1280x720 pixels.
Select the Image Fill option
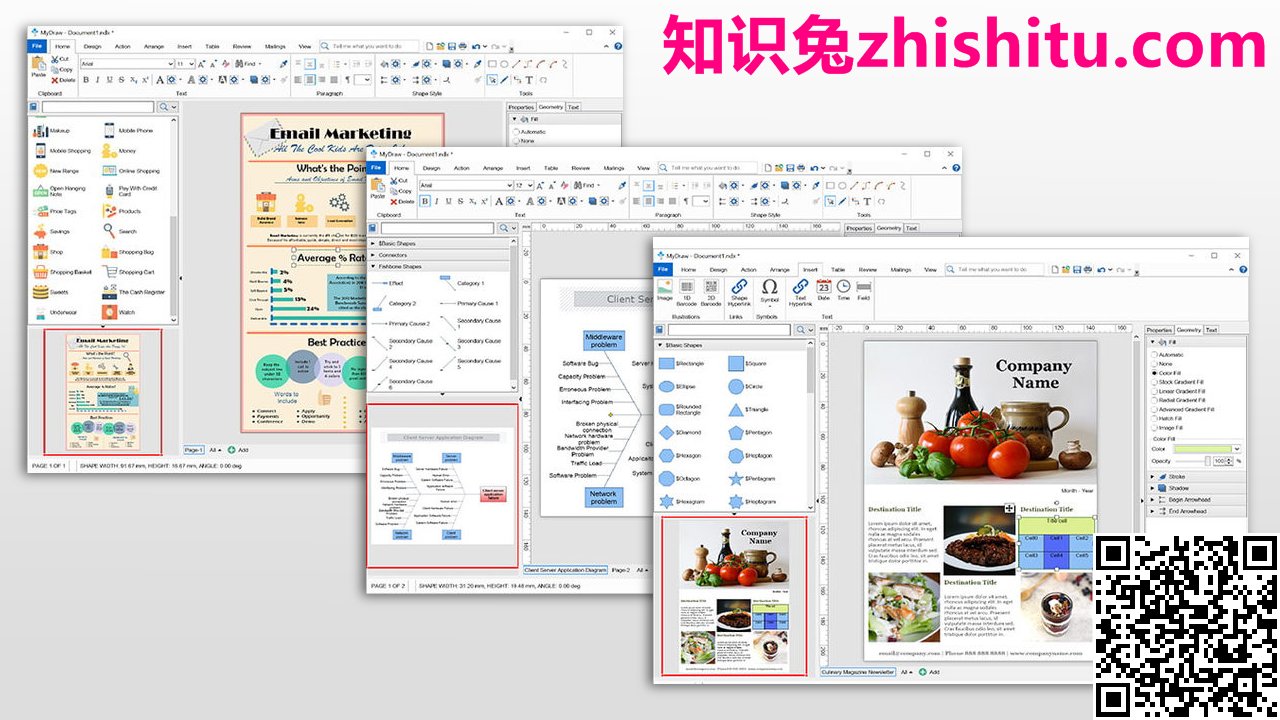coord(1169,427)
